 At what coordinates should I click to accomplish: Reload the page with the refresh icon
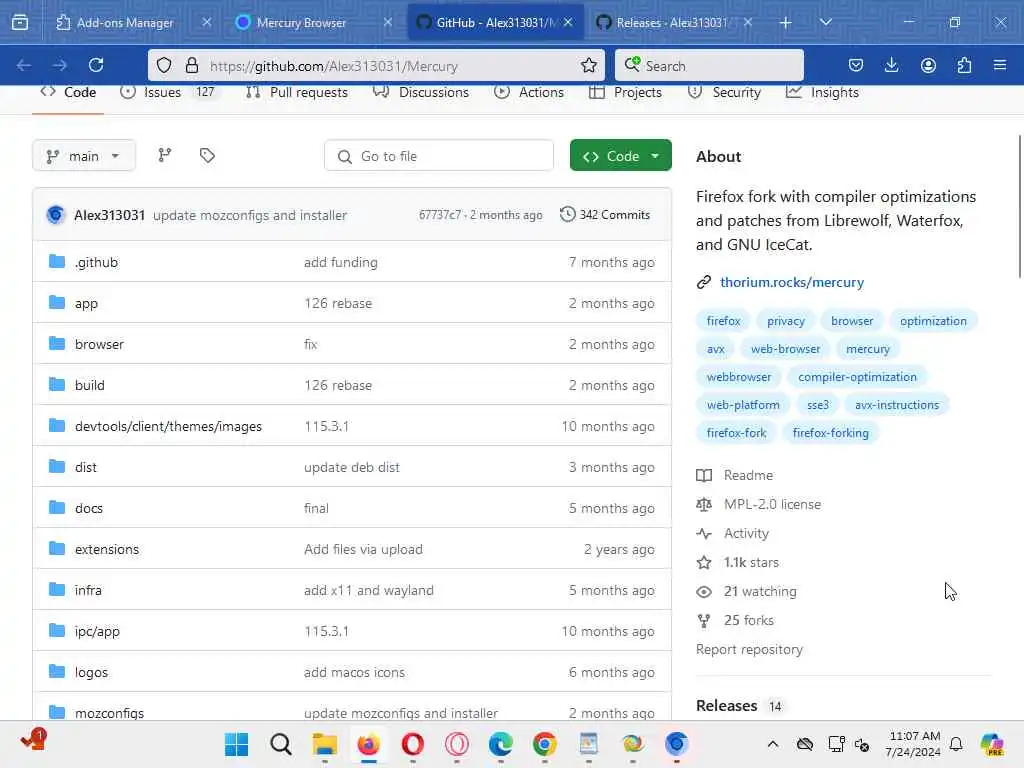click(x=96, y=65)
